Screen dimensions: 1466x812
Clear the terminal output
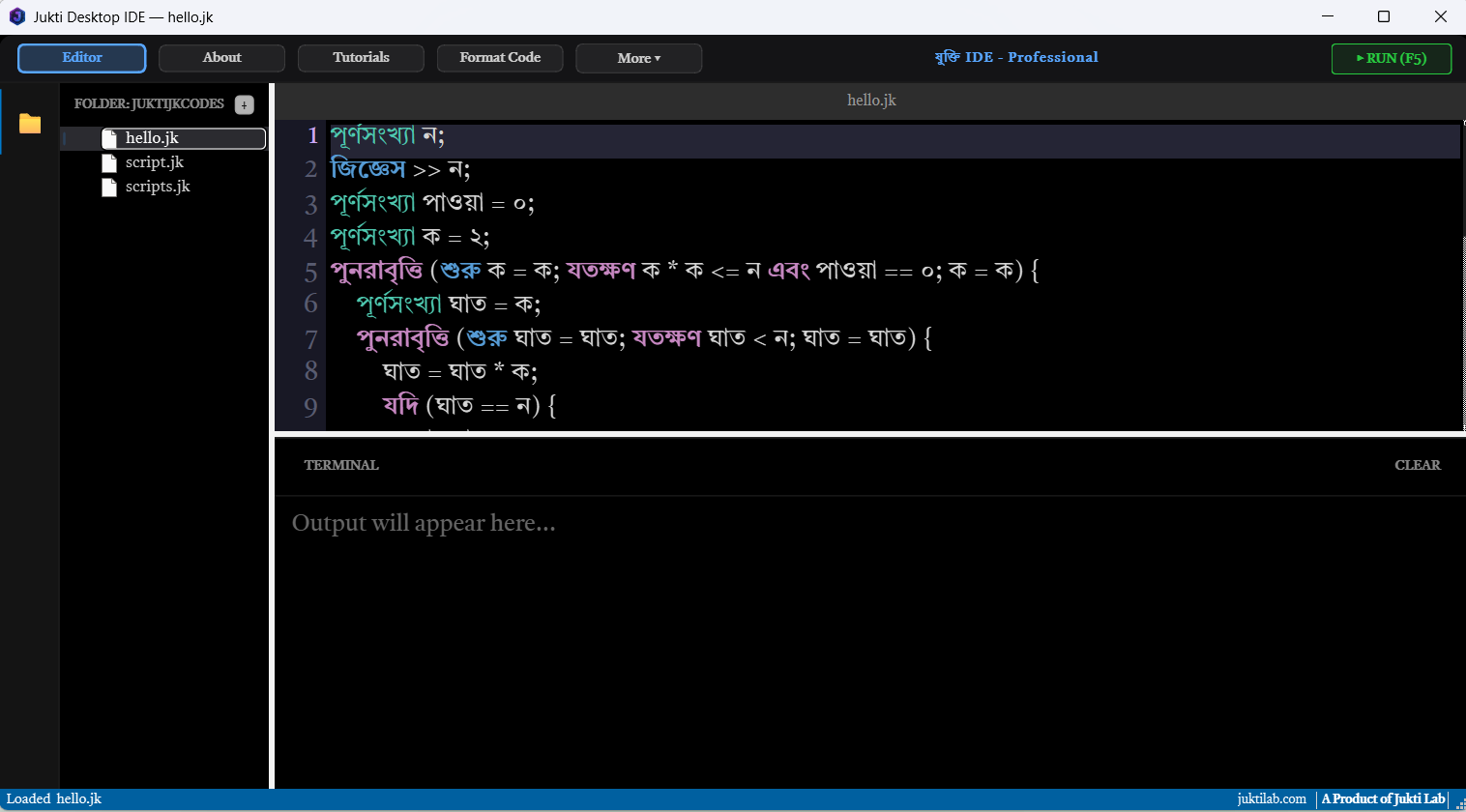point(1417,465)
